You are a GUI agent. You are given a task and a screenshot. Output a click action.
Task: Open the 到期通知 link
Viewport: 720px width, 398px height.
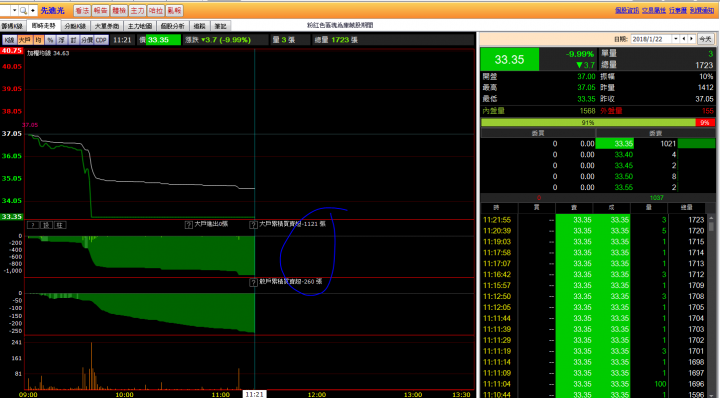tap(702, 10)
